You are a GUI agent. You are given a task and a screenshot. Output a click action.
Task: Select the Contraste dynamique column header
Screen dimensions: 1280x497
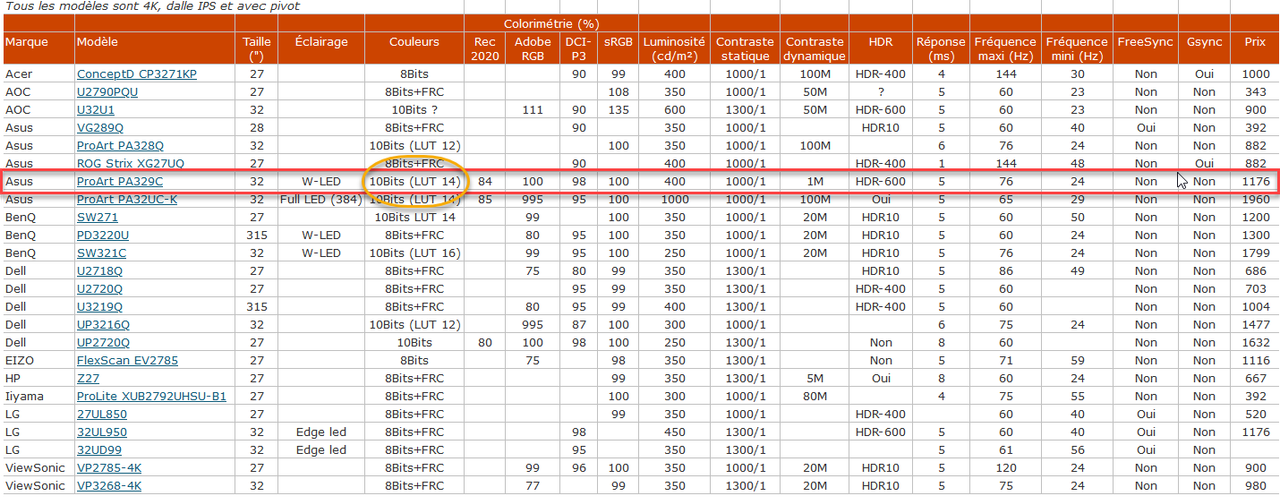click(x=814, y=48)
